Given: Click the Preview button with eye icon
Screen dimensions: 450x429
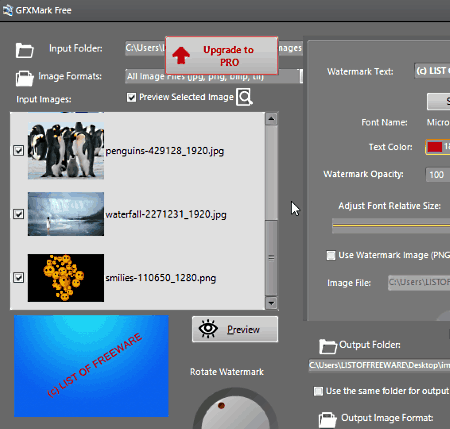Looking at the screenshot, I should click(x=235, y=329).
